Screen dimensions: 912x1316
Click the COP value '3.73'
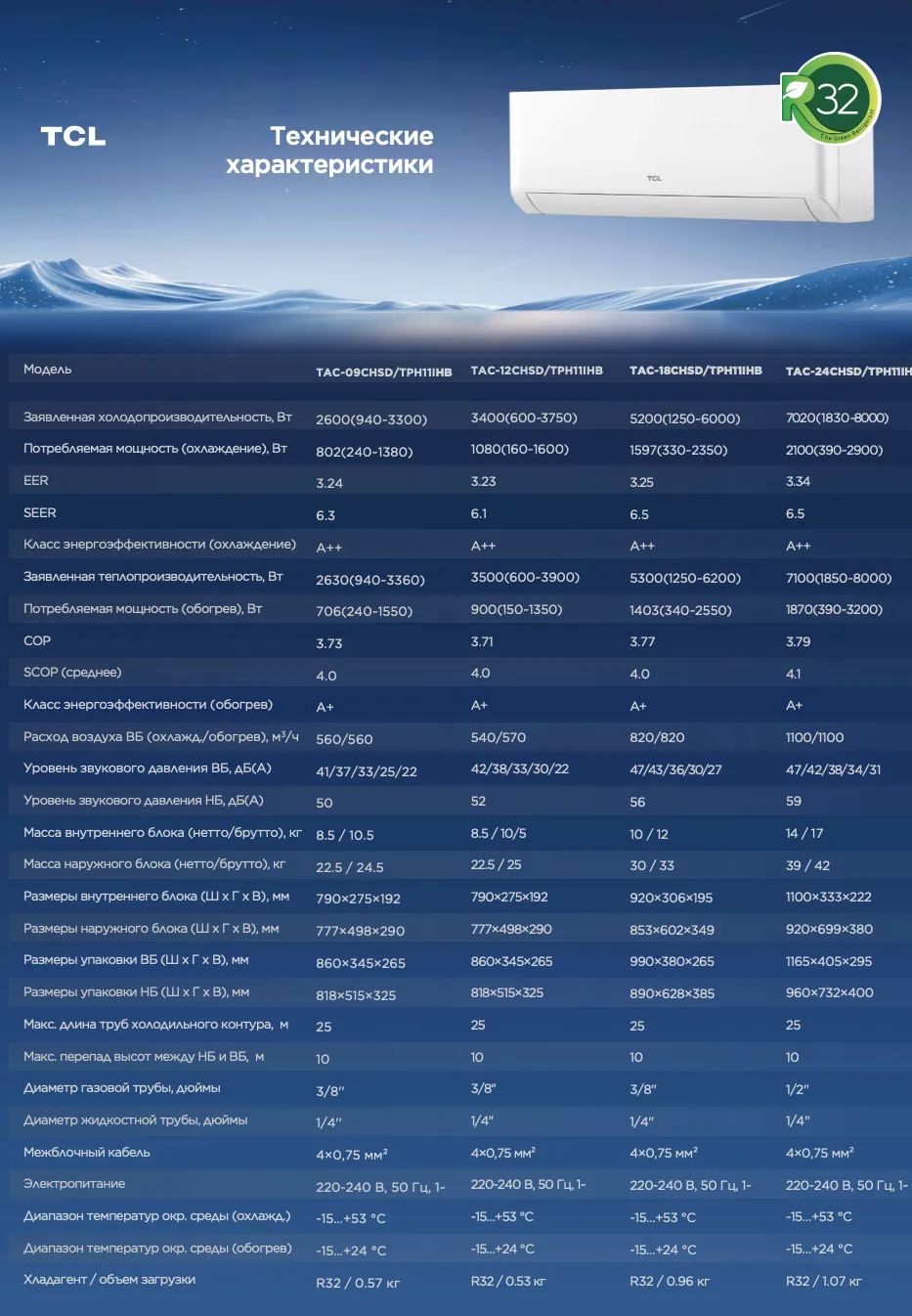click(x=329, y=643)
